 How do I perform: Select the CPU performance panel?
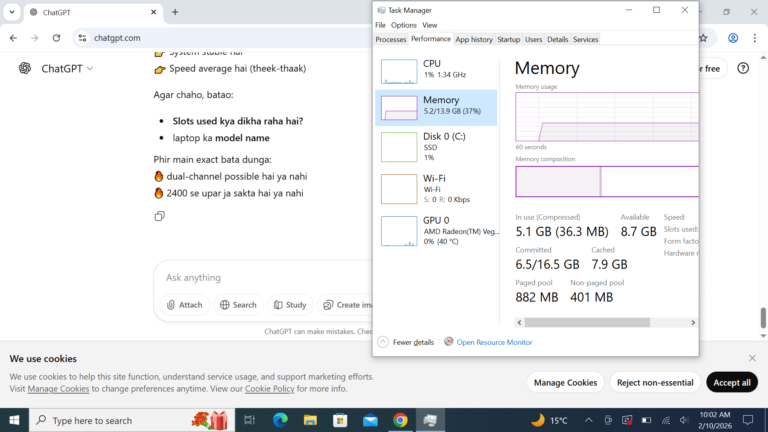click(436, 71)
